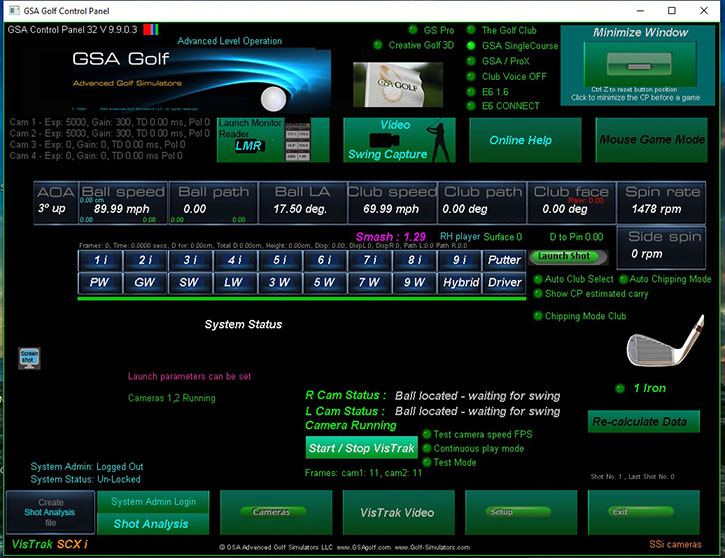Screen dimensions: 725x558
Task: Enable the GS Pro option
Action: pyautogui.click(x=413, y=30)
